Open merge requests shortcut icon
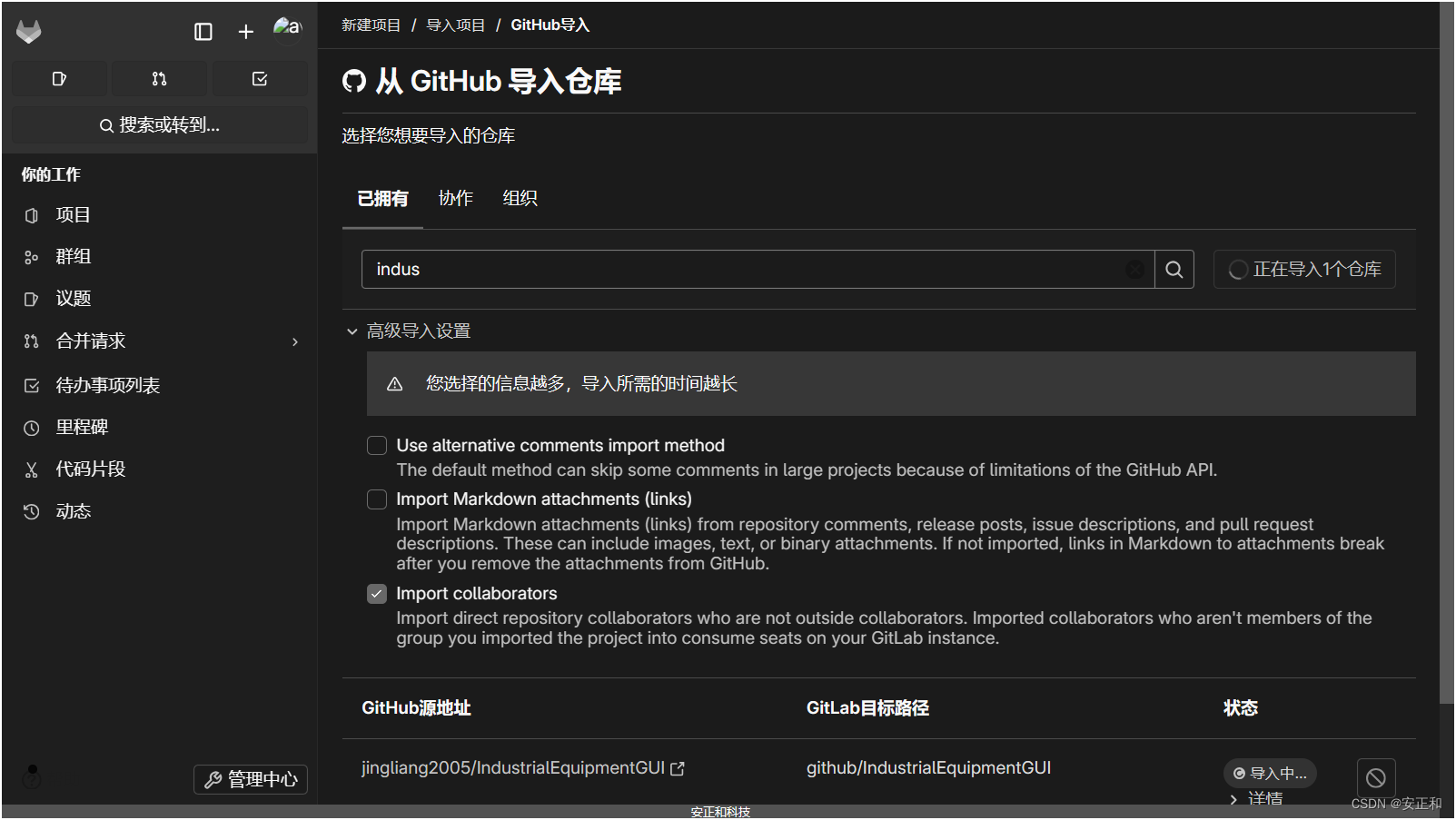This screenshot has height=820, width=1456. coord(159,79)
